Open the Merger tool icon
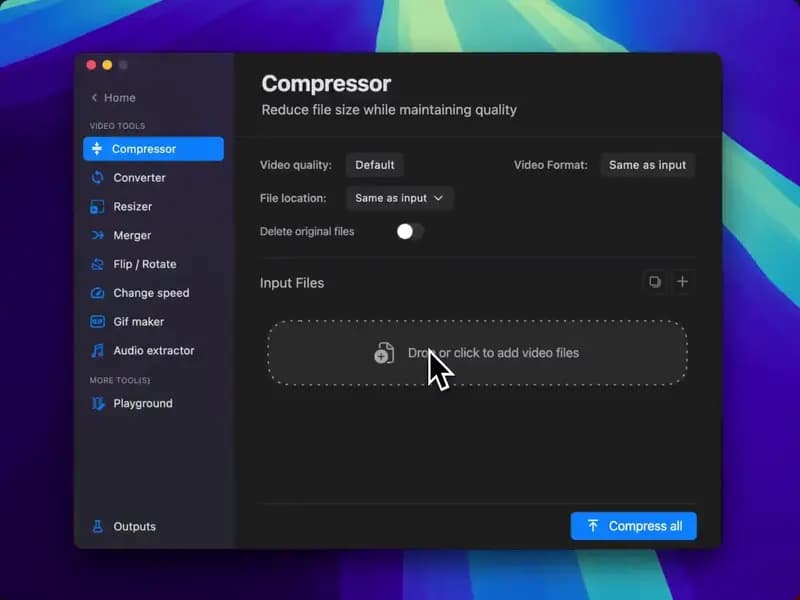The height and width of the screenshot is (600, 800). (97, 236)
